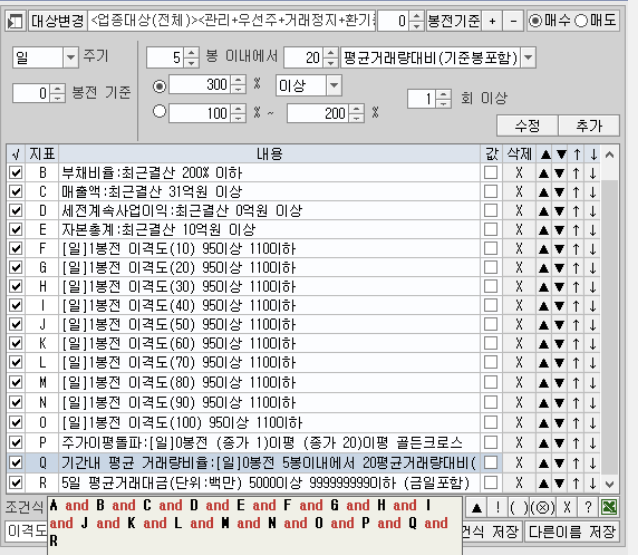Expand the 이상 comparison dropdown
This screenshot has height=555, width=638.
[x=333, y=86]
